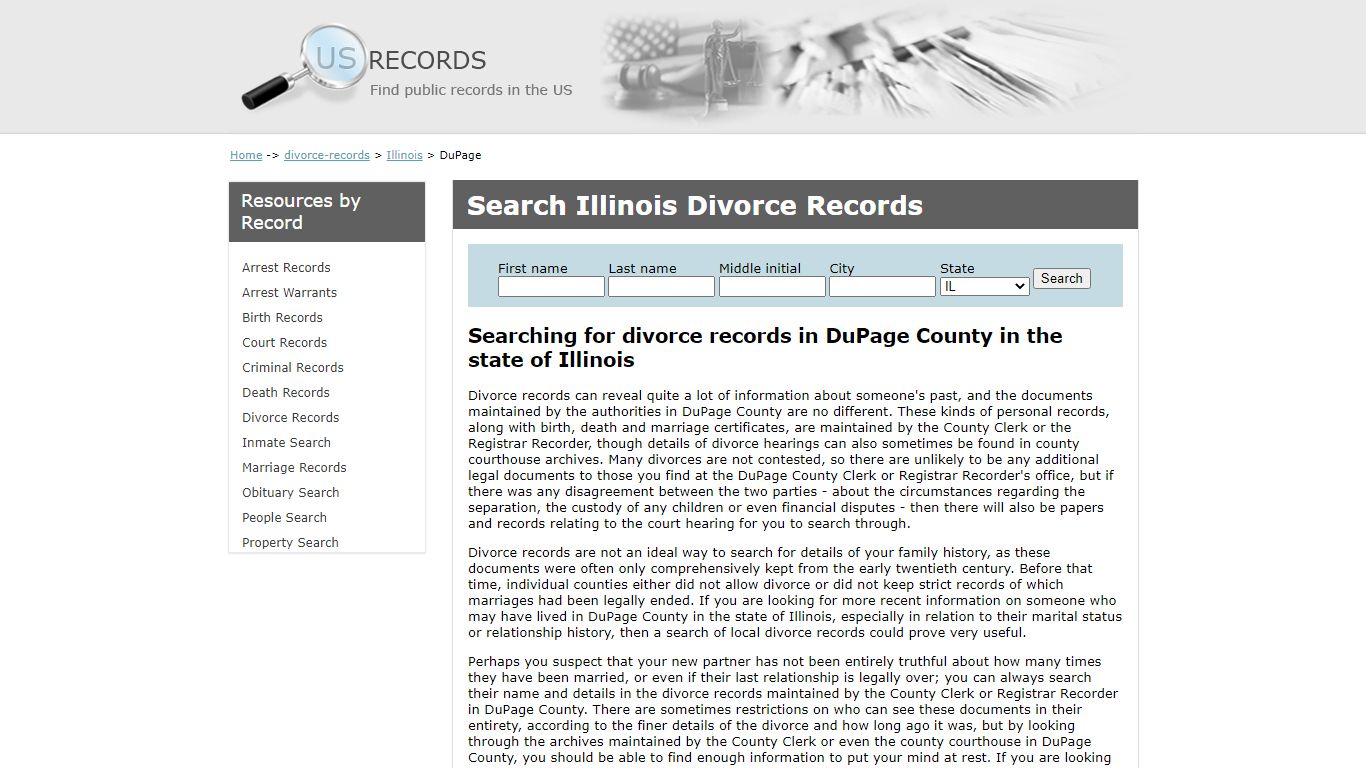Click the 'Search Illinois Divorce Records' heading

pyautogui.click(x=695, y=205)
